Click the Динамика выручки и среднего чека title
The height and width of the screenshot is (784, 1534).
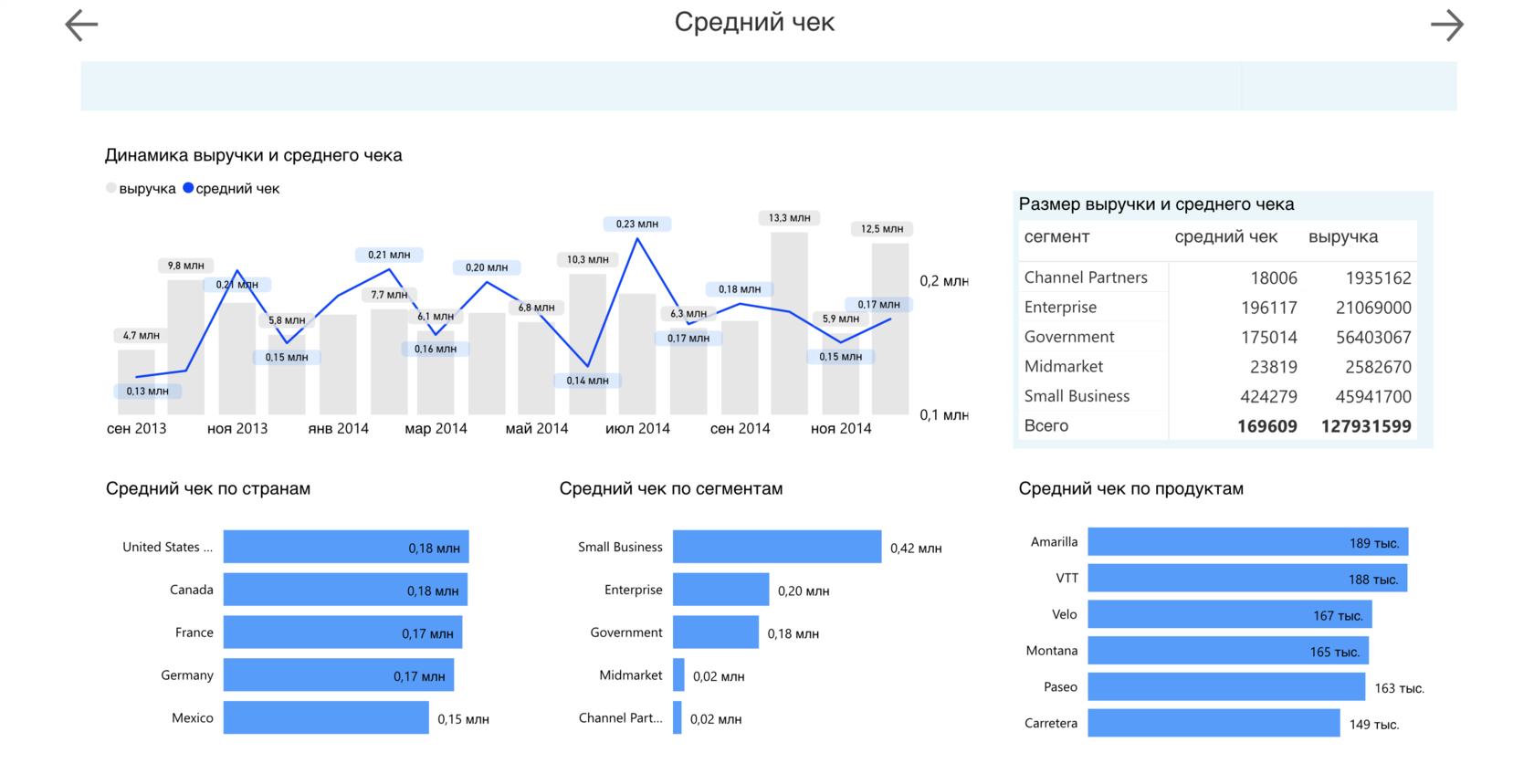(x=254, y=155)
